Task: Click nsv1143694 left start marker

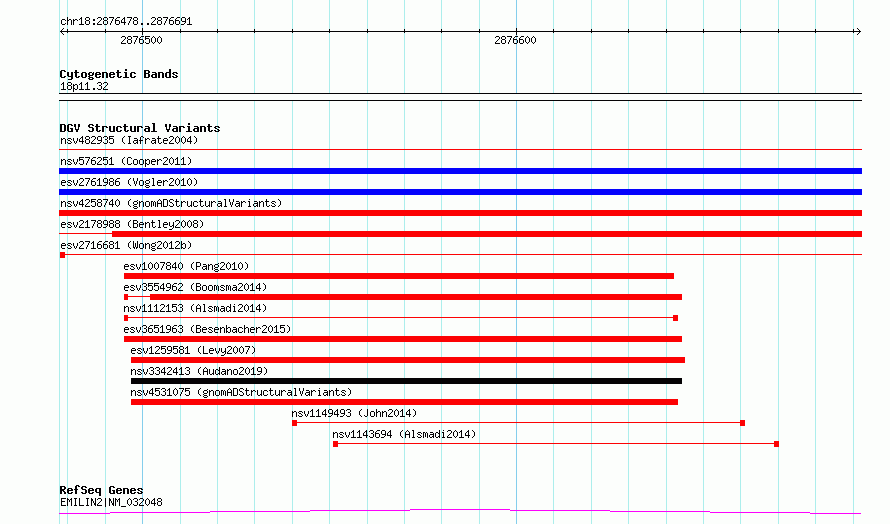Action: tap(335, 444)
